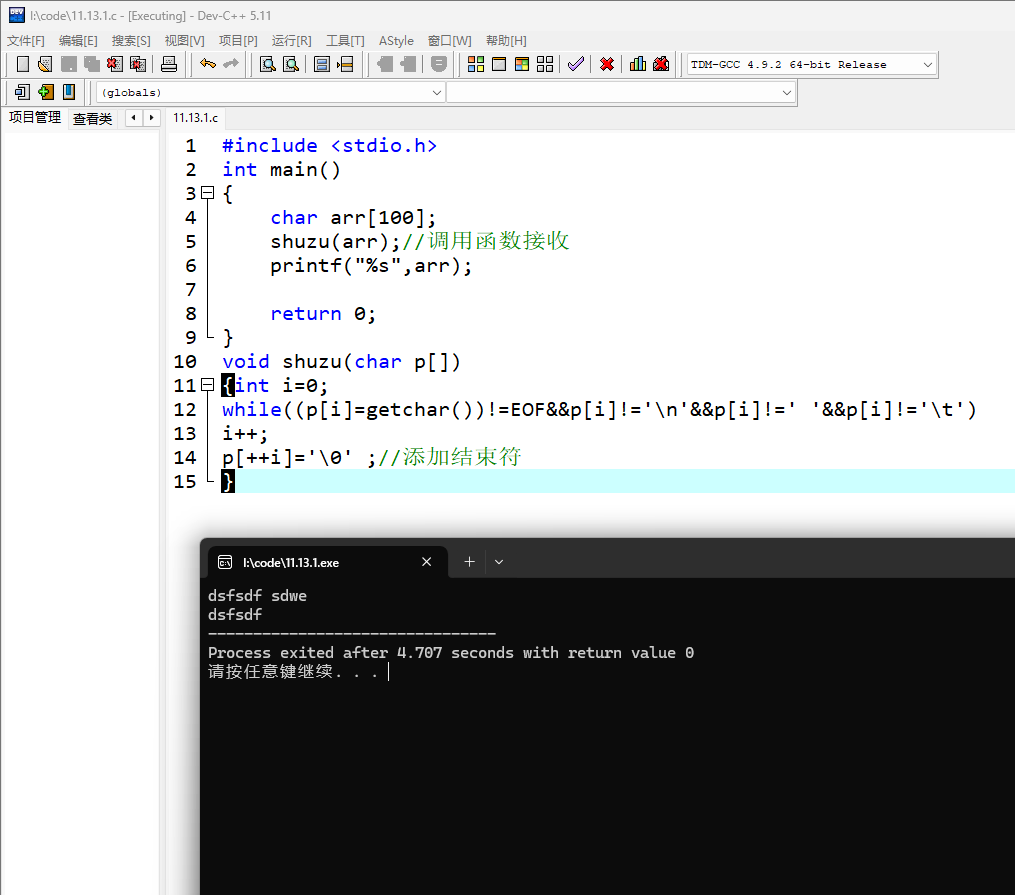Click the grayed Save icon
The width and height of the screenshot is (1015, 895).
69,64
